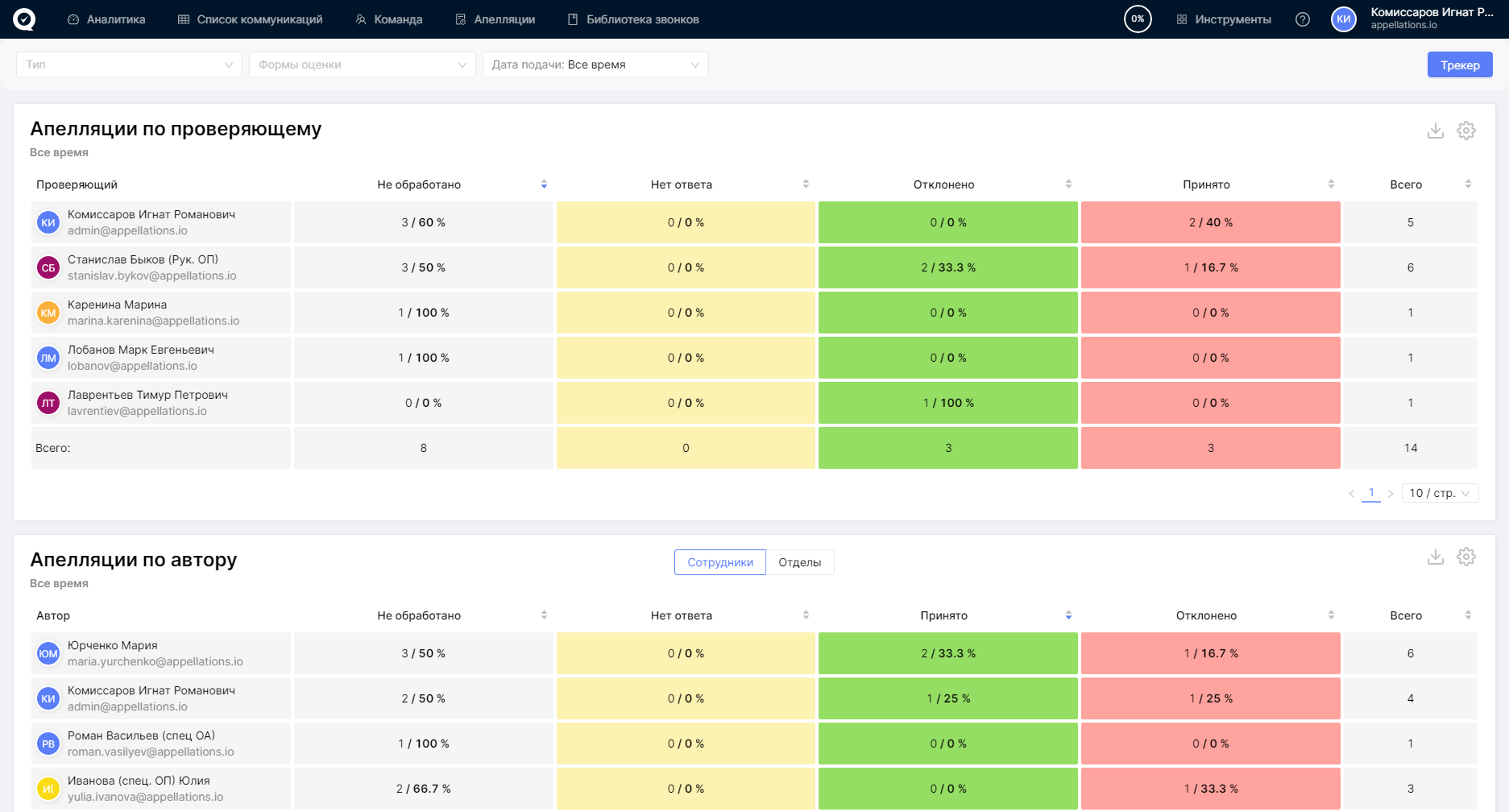Click the КИ user avatar in header
1509x812 pixels.
click(x=1343, y=19)
